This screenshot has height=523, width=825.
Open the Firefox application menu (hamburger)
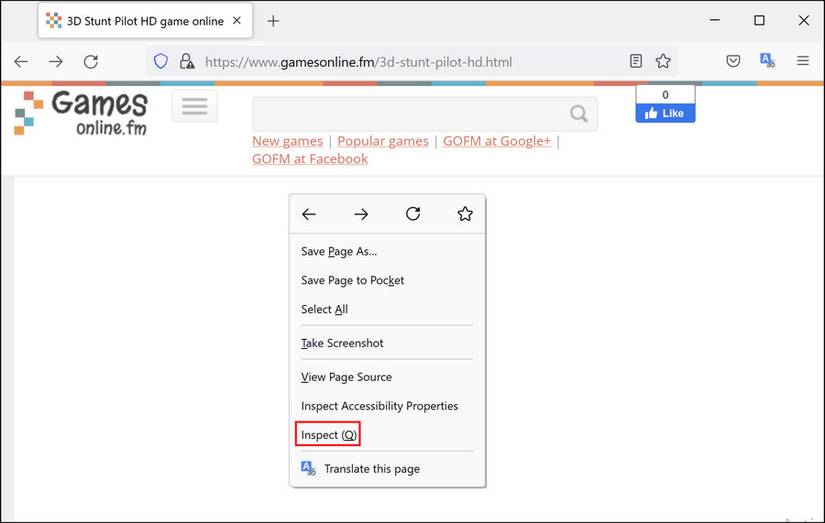803,61
